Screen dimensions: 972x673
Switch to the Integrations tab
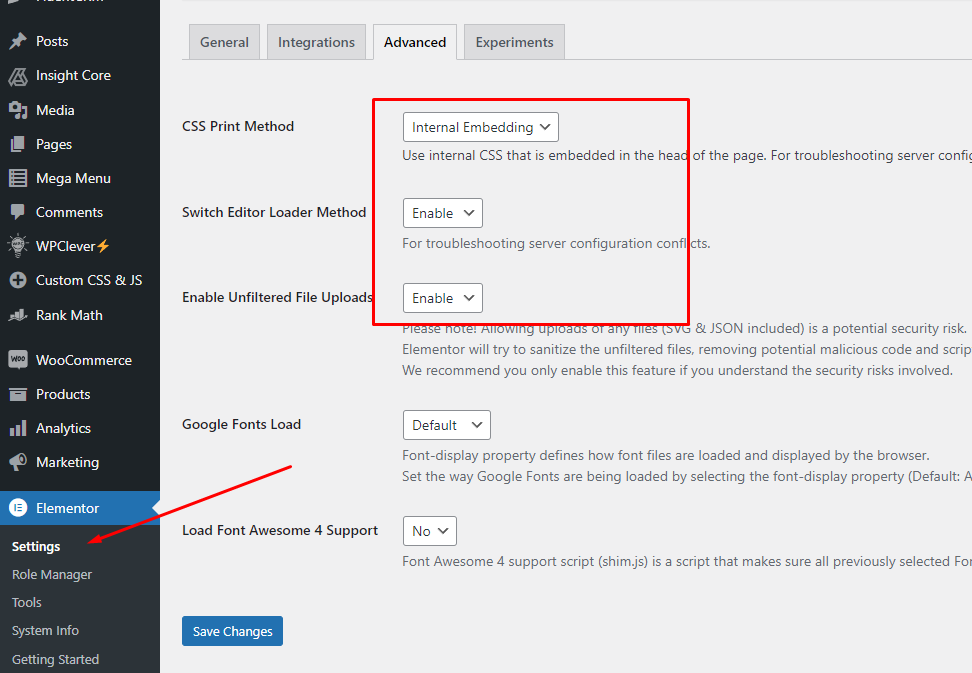tap(316, 42)
